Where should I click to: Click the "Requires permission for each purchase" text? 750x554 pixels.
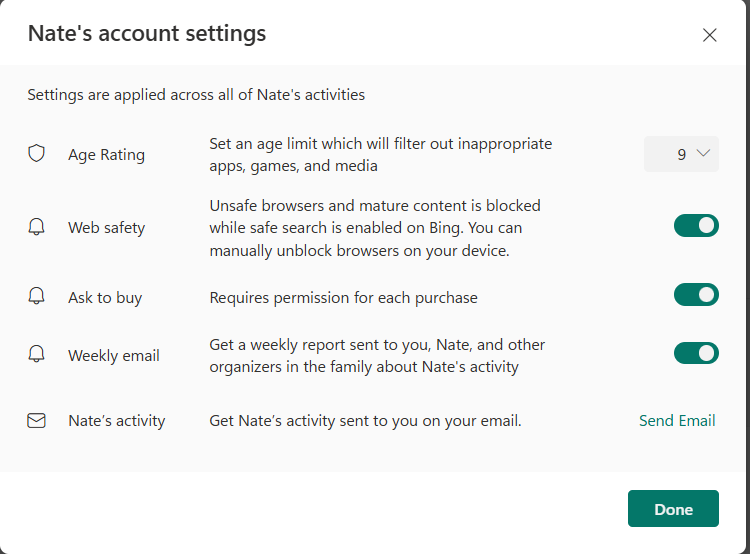(x=343, y=298)
